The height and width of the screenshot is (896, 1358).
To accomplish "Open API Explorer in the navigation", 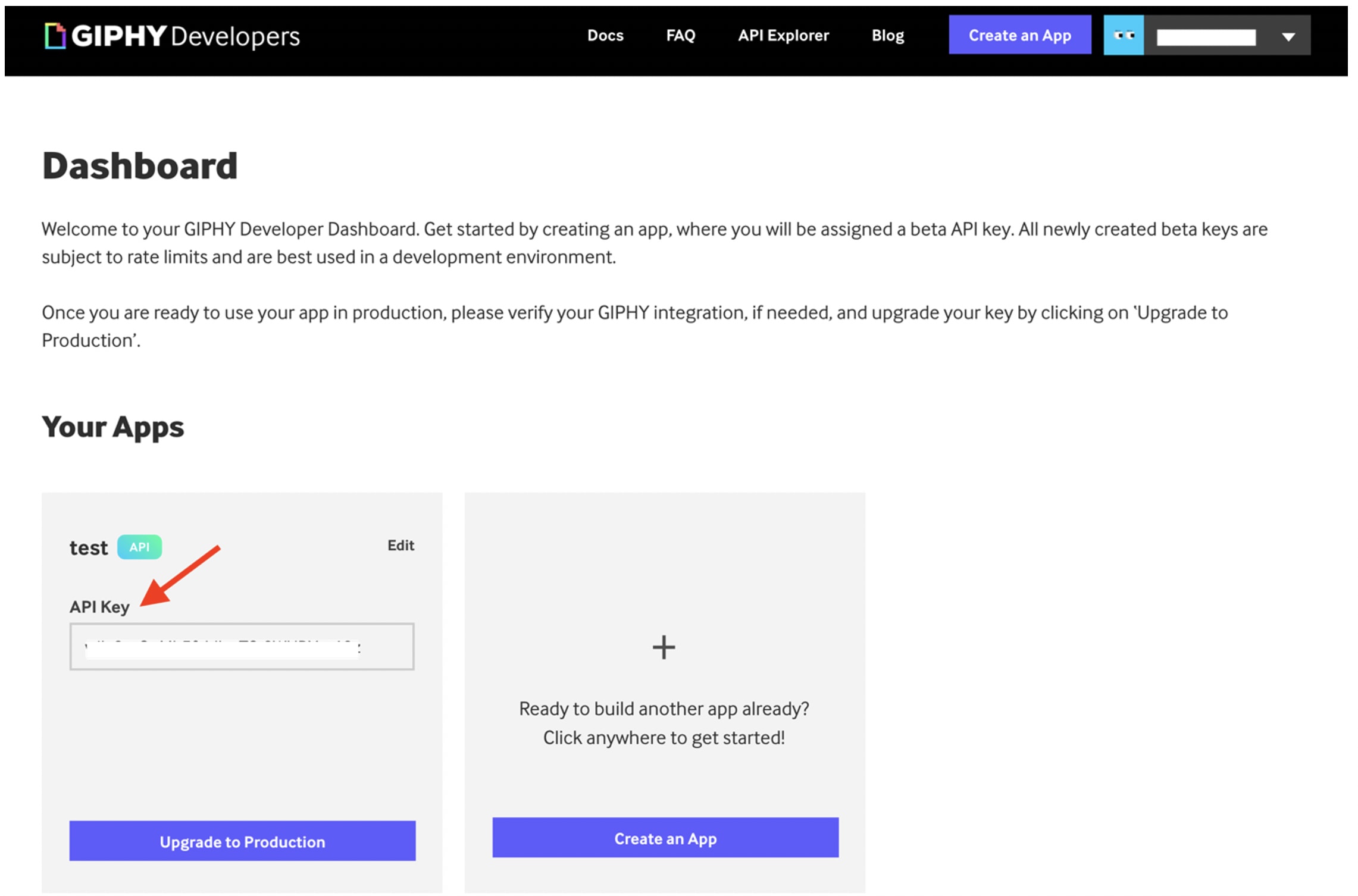I will 783,35.
